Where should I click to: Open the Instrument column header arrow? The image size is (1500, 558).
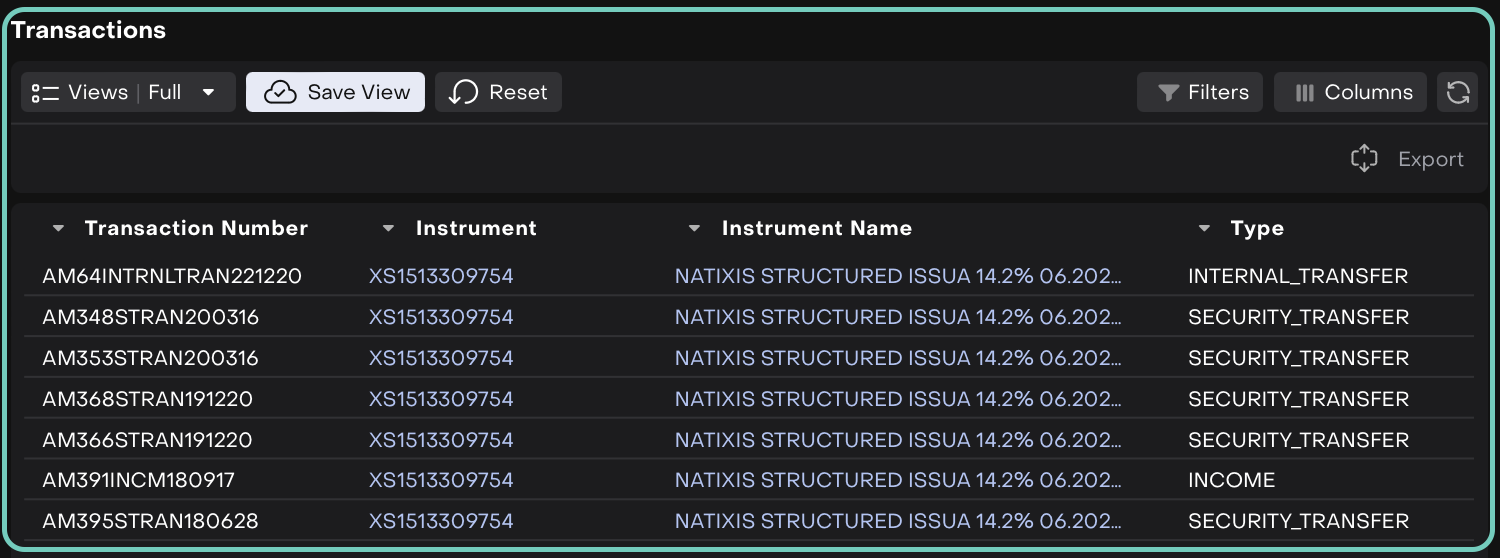pyautogui.click(x=389, y=229)
